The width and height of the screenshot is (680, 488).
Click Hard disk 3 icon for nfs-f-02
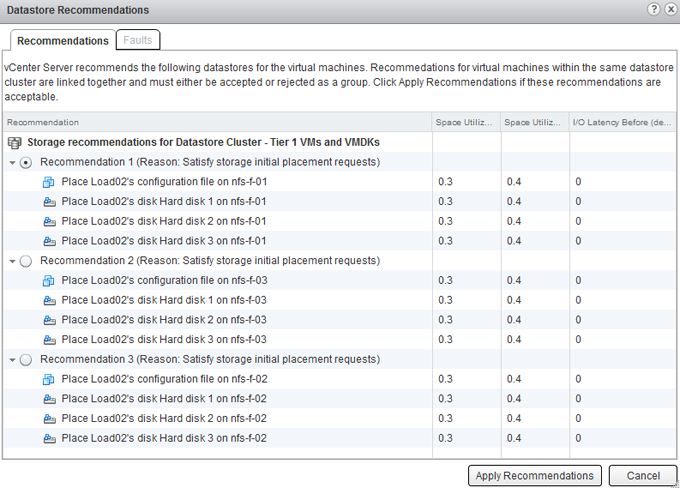pos(49,438)
